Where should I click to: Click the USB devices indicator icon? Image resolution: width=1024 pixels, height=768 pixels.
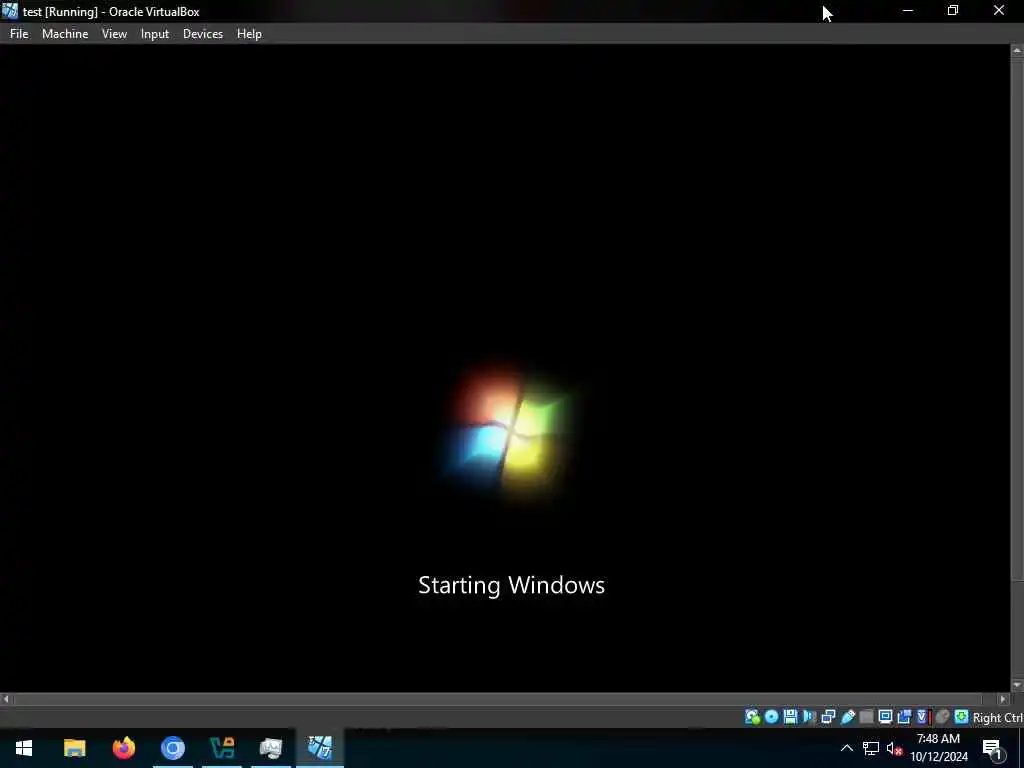pos(848,717)
